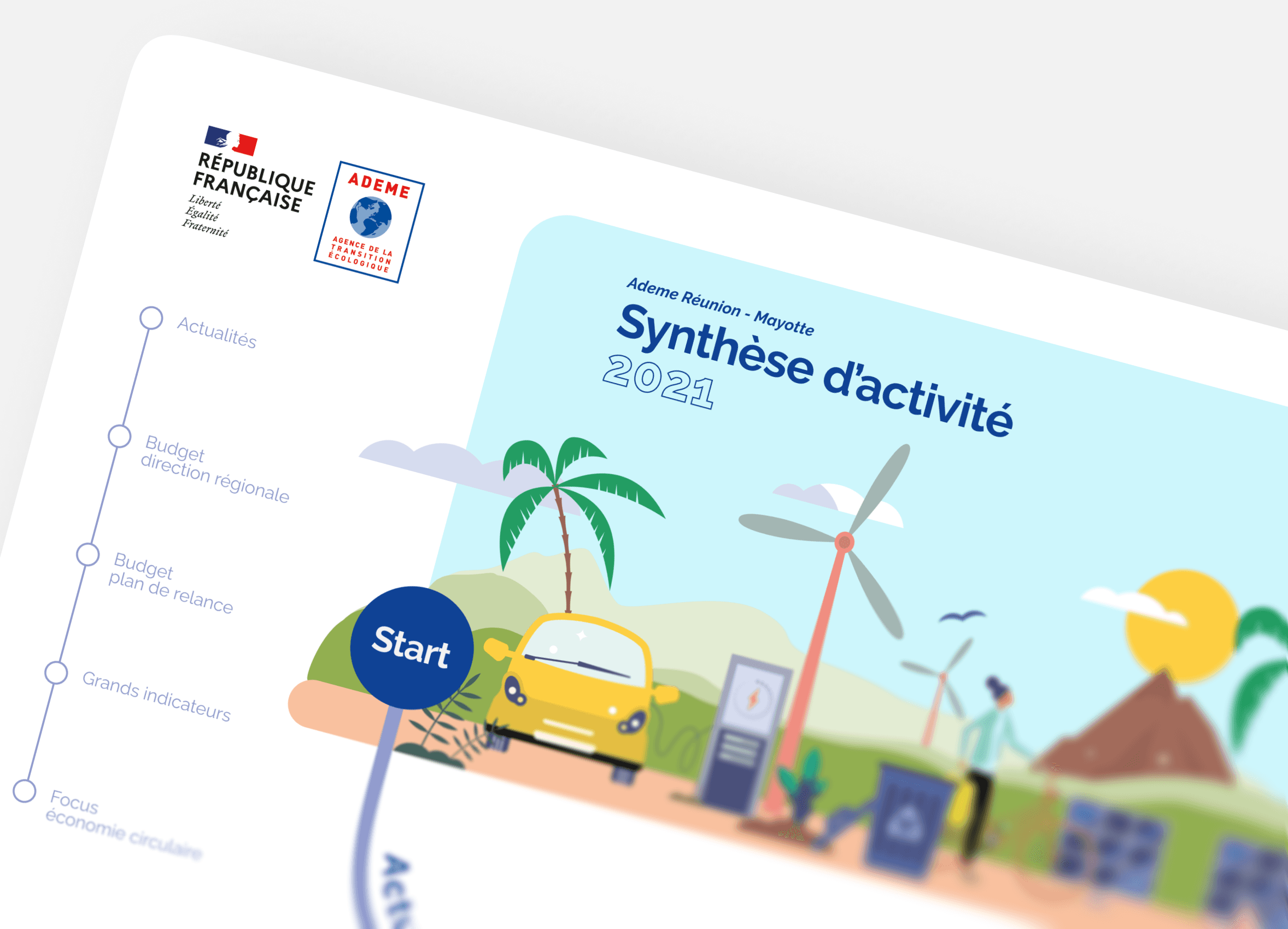Select the Focus économie circulaire circle
This screenshot has width=1288, height=929.
(25, 791)
